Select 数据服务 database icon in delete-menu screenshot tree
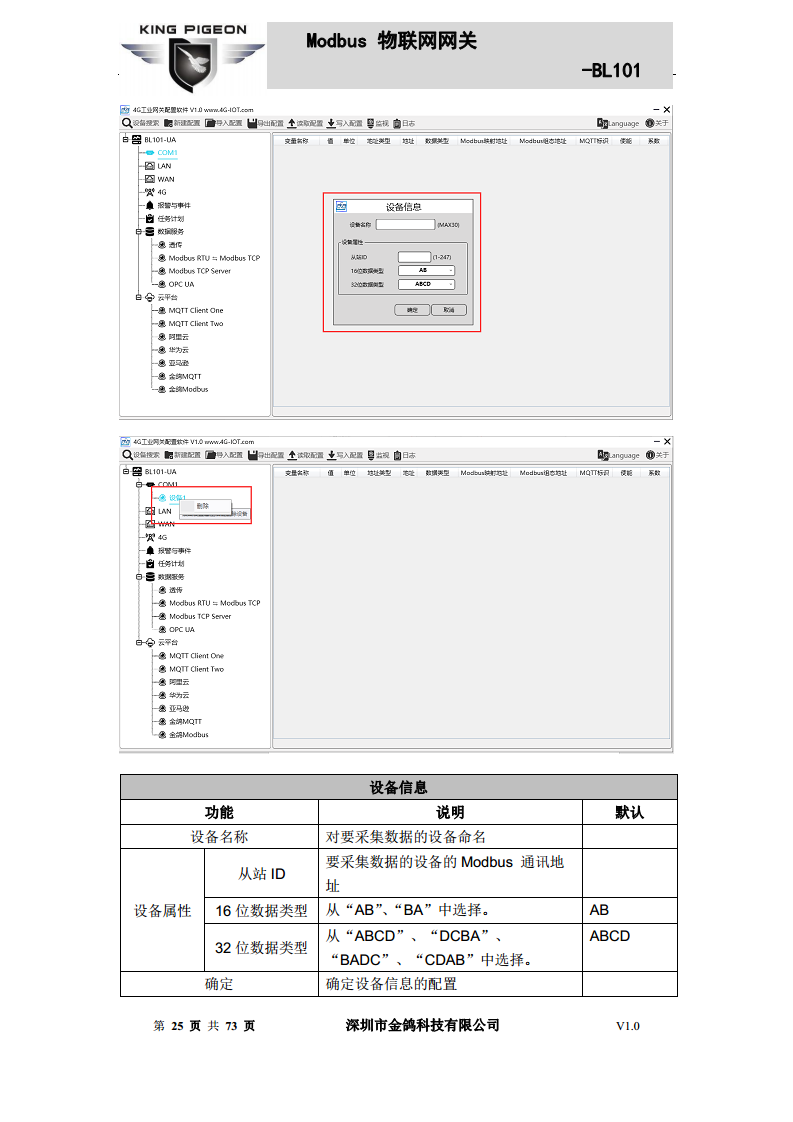The image size is (793, 1122). click(x=150, y=576)
